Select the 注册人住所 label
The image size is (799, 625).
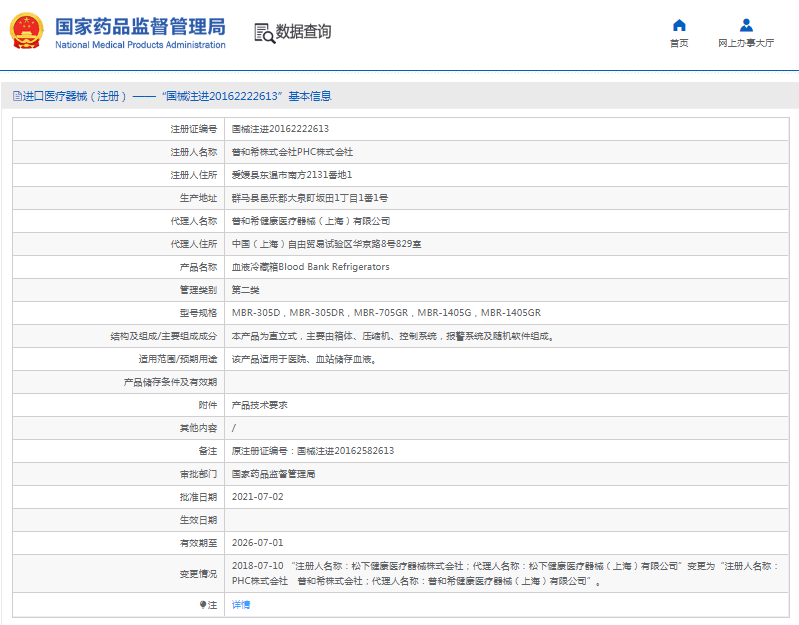(x=194, y=175)
